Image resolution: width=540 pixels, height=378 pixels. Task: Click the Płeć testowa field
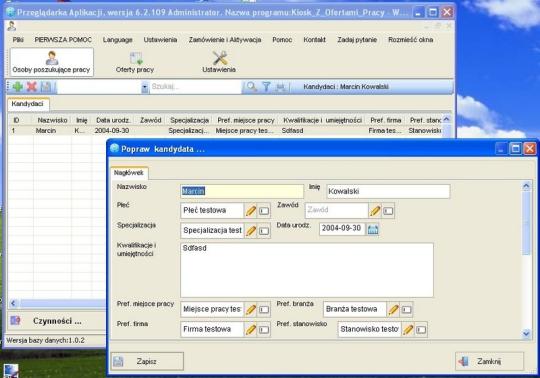[x=212, y=210]
